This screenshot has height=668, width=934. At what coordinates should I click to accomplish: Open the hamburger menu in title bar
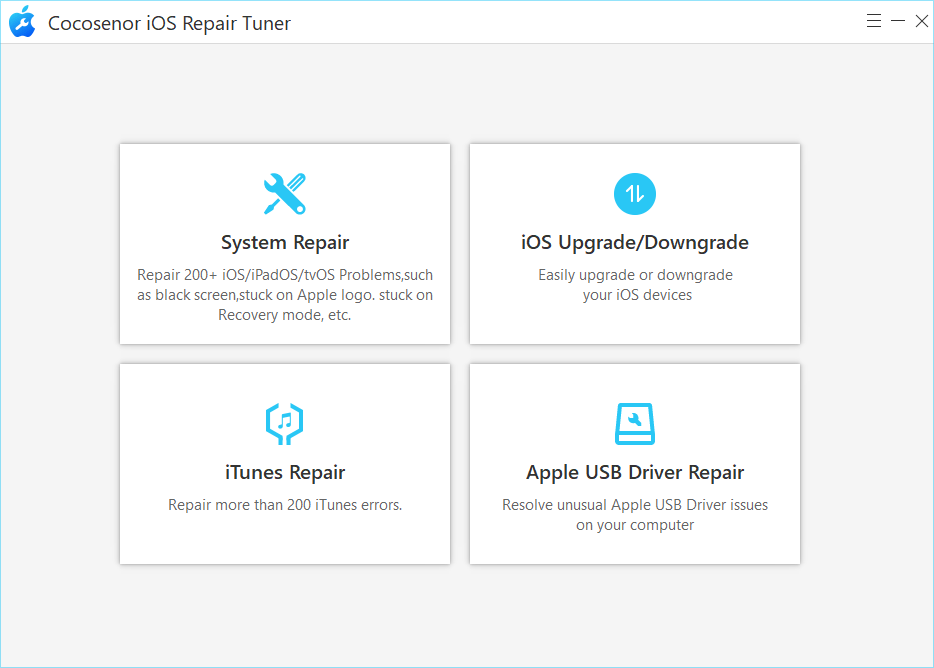click(873, 21)
